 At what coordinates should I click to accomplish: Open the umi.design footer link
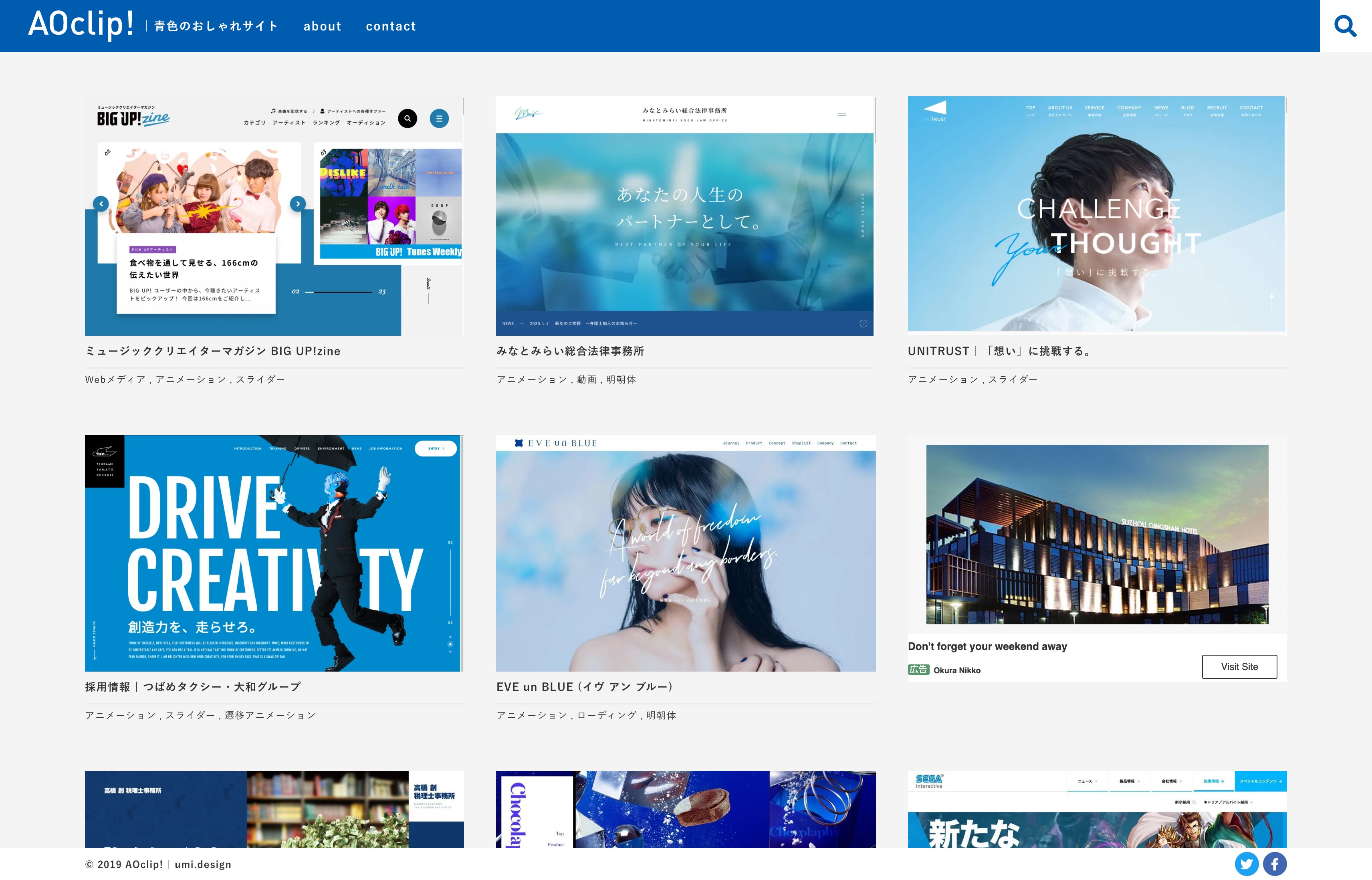coord(203,864)
